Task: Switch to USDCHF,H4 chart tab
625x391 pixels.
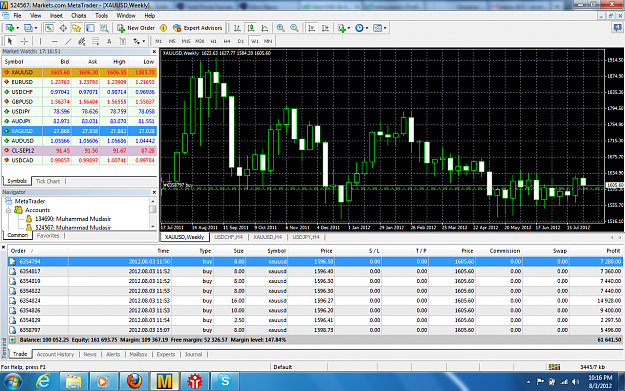Action: [228, 237]
